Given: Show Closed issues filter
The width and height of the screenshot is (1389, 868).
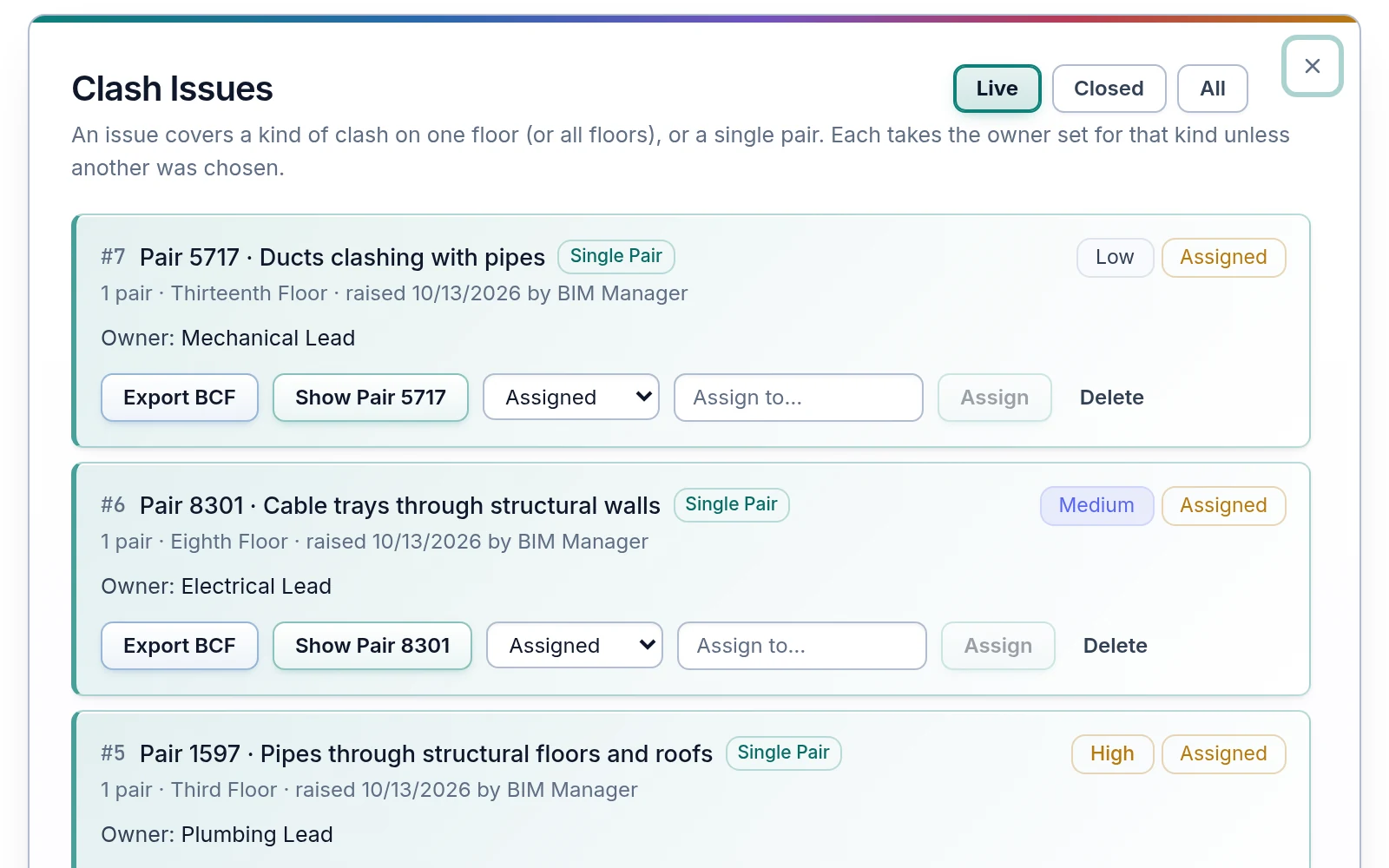Looking at the screenshot, I should [1109, 89].
